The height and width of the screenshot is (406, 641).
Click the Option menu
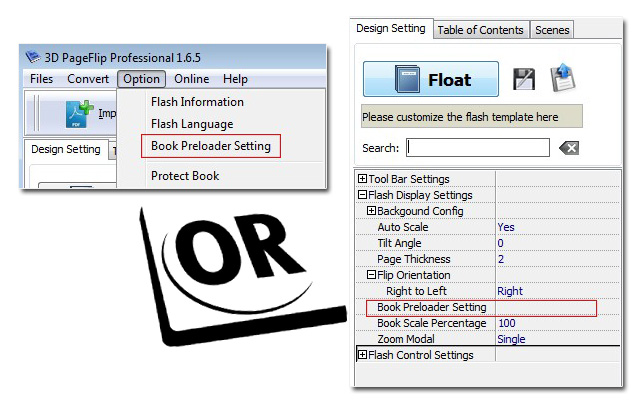(x=141, y=79)
